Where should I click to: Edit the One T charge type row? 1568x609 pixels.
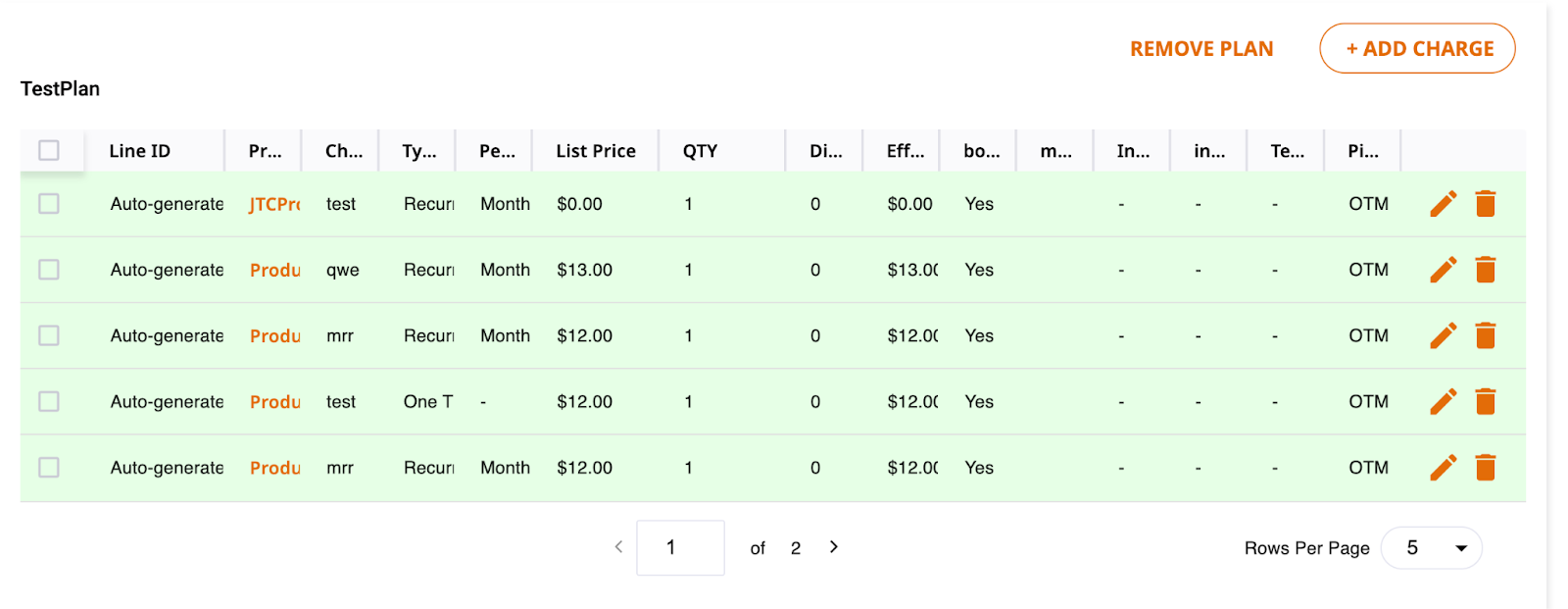(x=1443, y=401)
